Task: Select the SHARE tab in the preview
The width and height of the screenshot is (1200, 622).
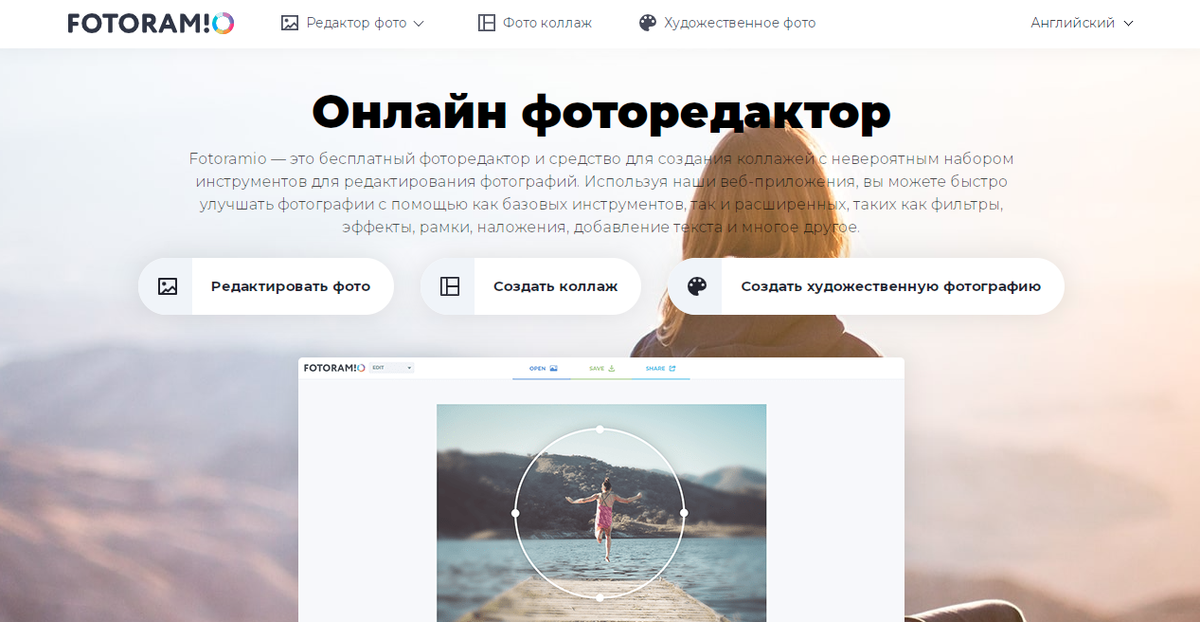Action: (660, 369)
